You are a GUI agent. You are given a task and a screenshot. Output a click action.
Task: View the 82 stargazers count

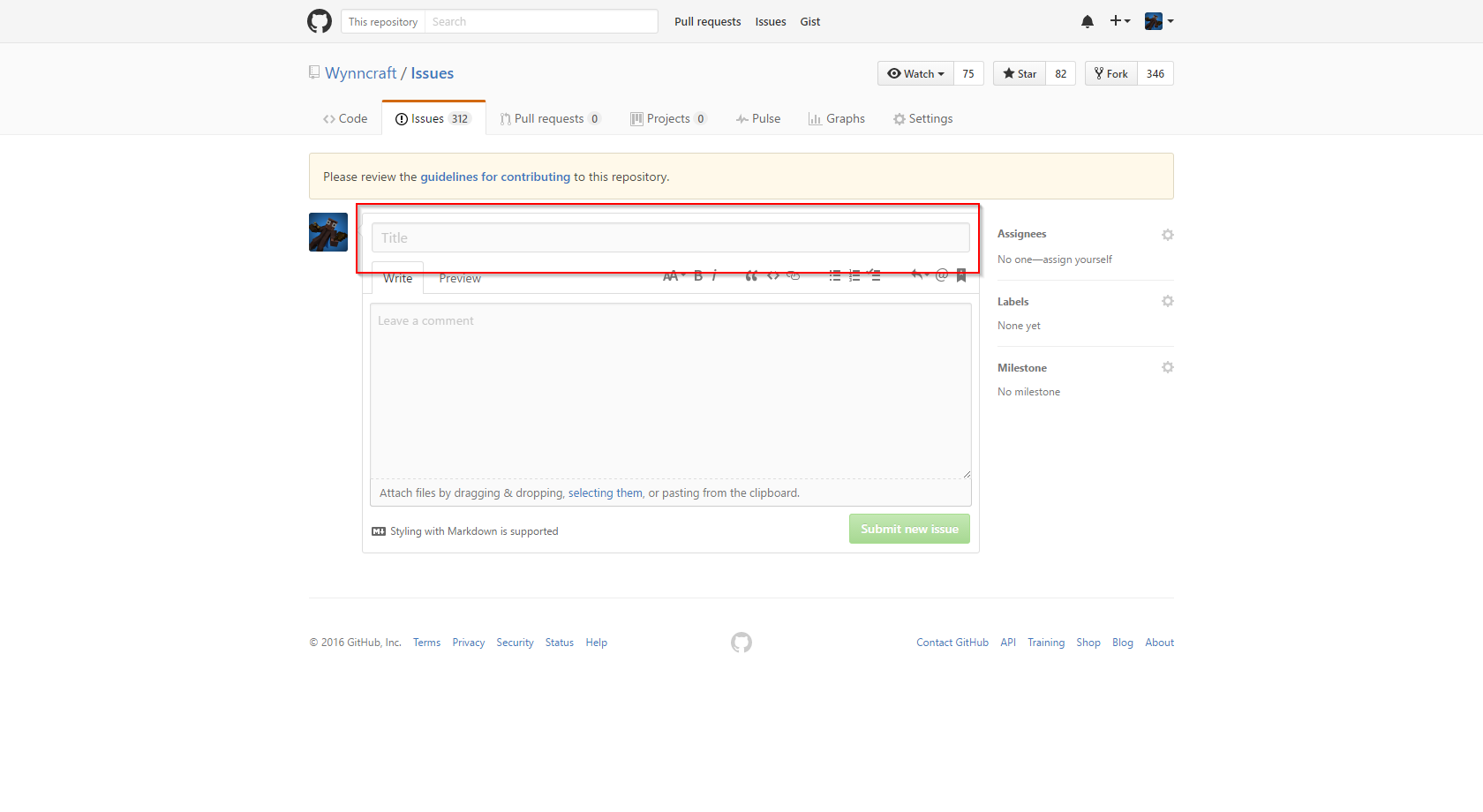(x=1061, y=73)
